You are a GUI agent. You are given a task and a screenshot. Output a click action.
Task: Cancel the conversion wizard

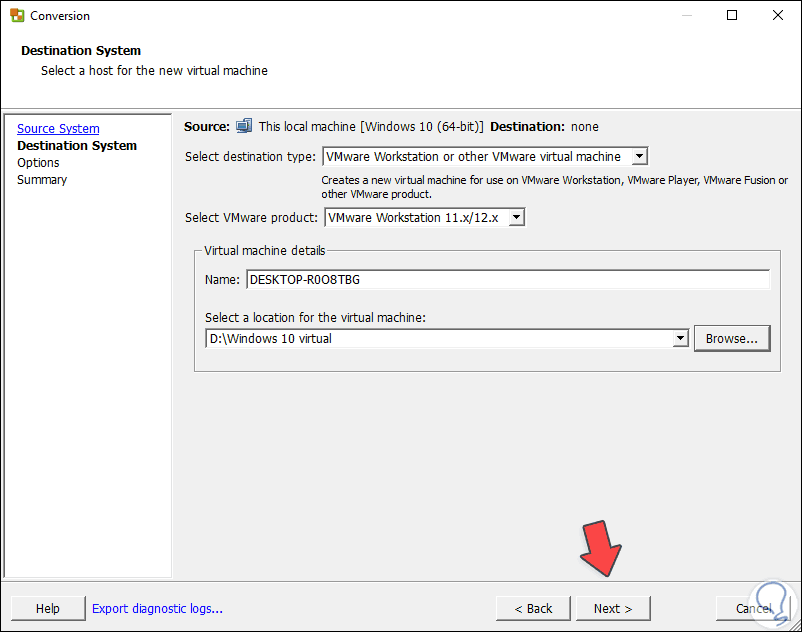pos(753,608)
